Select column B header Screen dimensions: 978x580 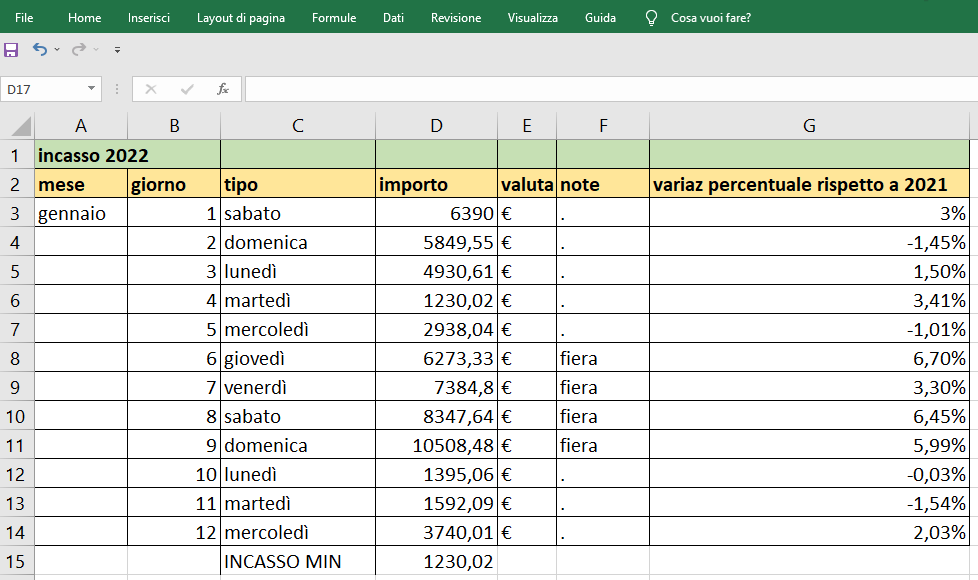174,126
